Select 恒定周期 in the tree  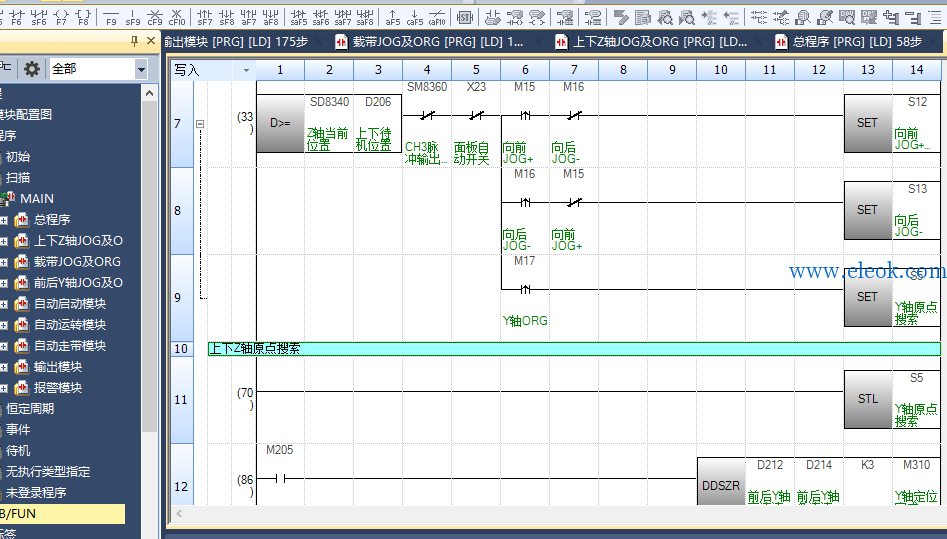coord(30,409)
